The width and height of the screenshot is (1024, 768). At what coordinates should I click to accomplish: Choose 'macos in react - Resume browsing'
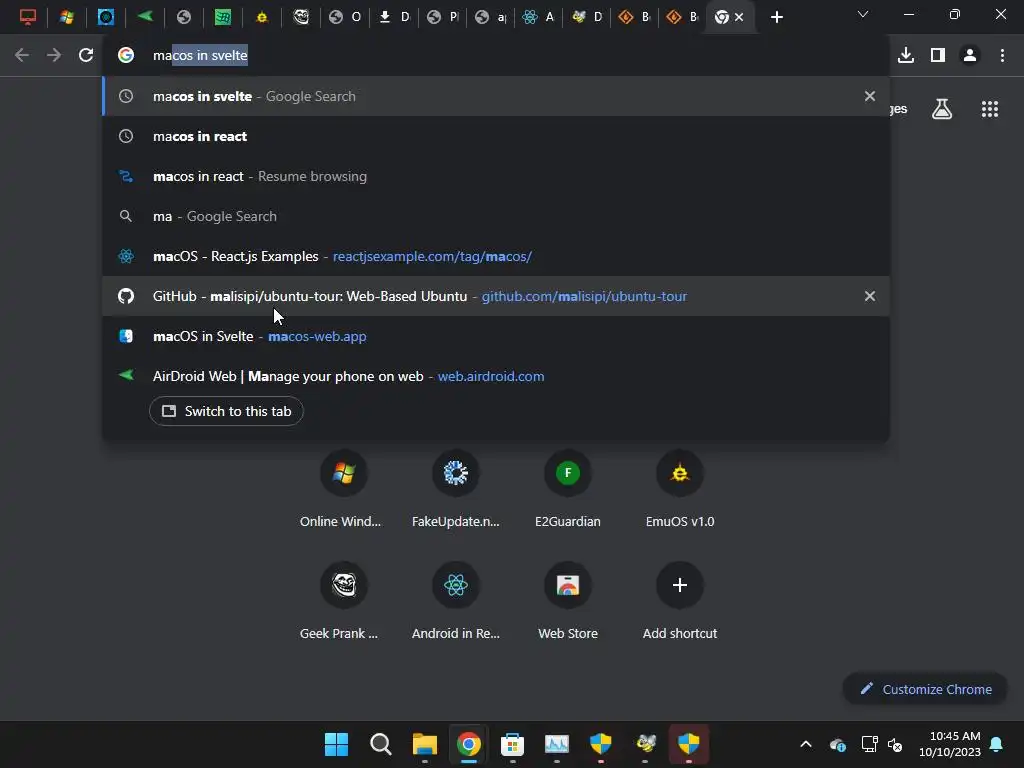click(496, 176)
